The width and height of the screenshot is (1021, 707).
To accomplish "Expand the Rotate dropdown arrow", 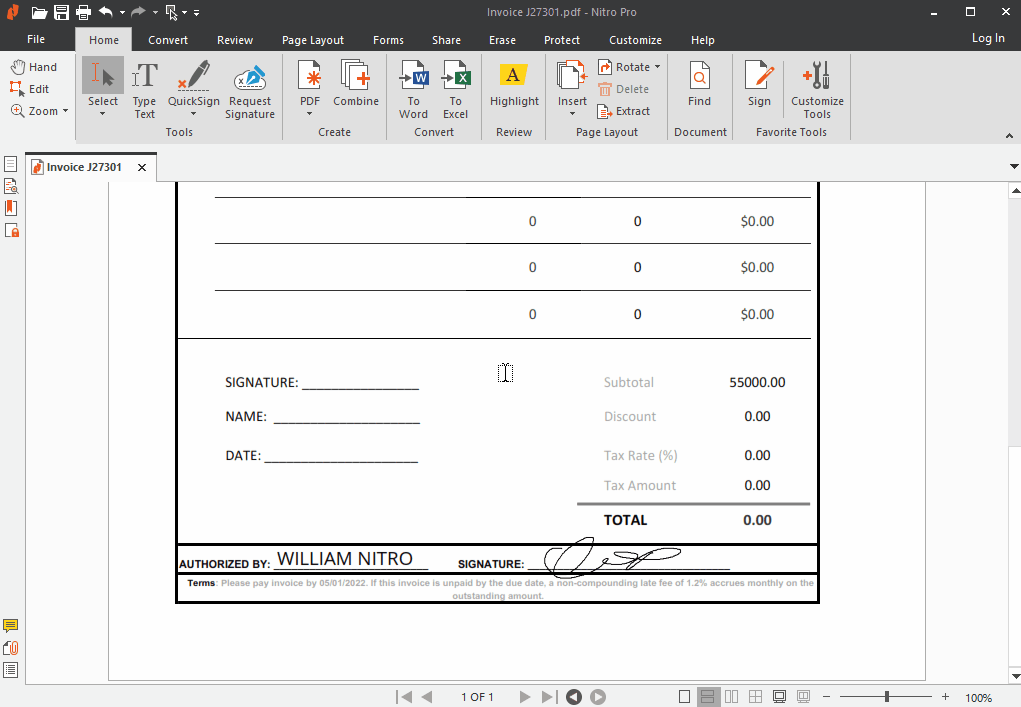I will (x=658, y=67).
